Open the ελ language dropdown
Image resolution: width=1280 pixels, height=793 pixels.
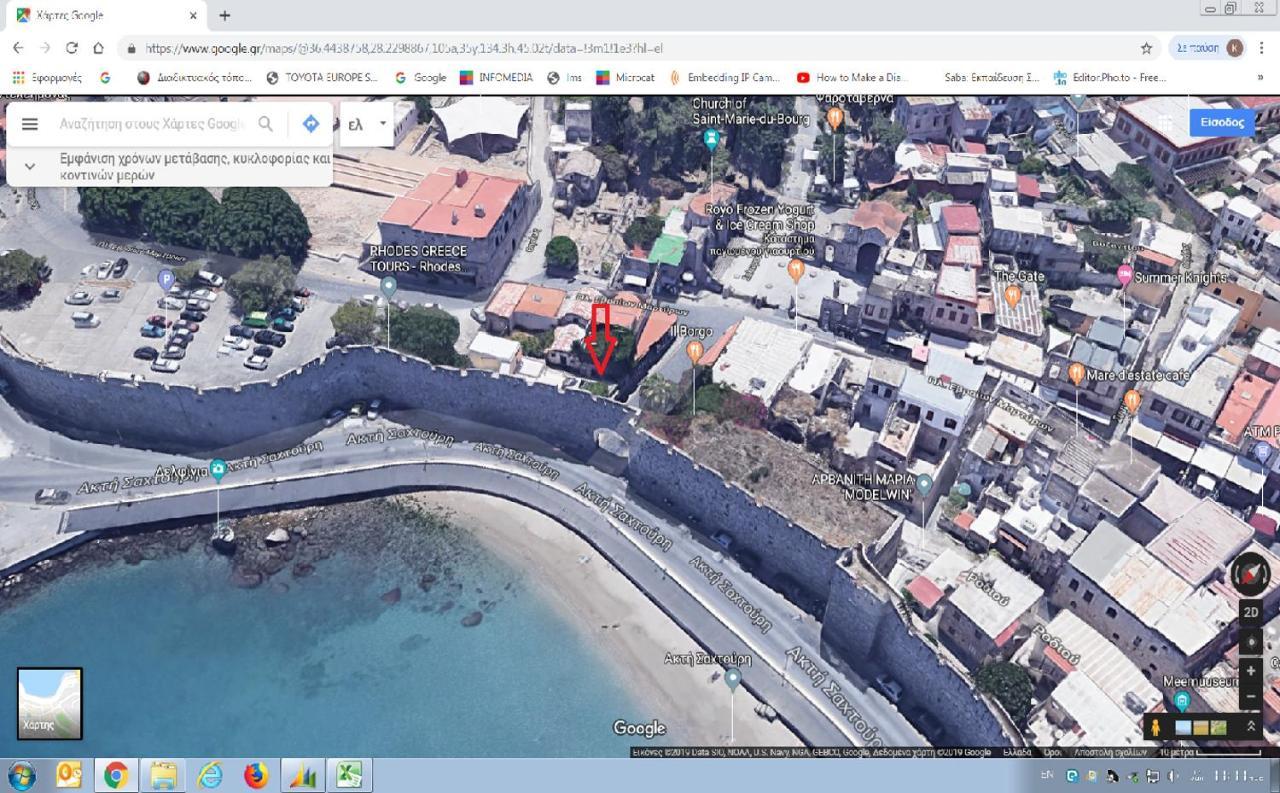pos(367,124)
